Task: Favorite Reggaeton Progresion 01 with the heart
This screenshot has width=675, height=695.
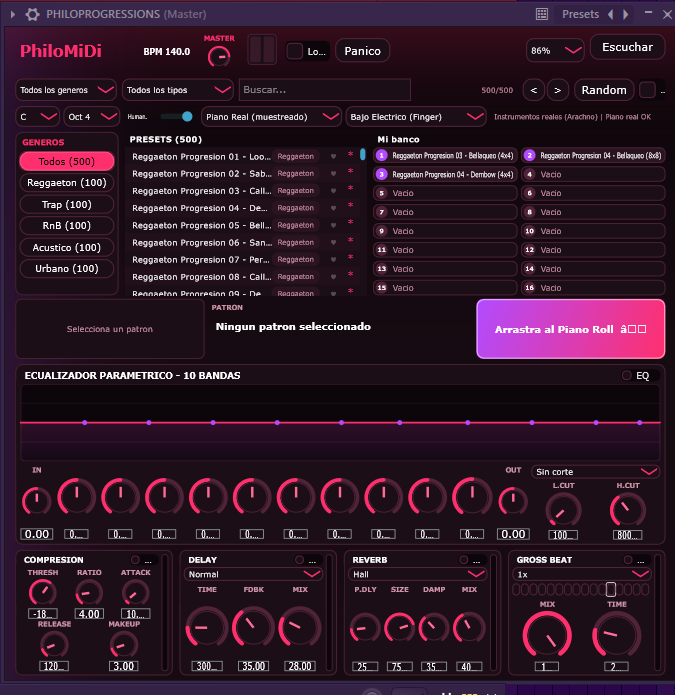Action: pyautogui.click(x=333, y=156)
